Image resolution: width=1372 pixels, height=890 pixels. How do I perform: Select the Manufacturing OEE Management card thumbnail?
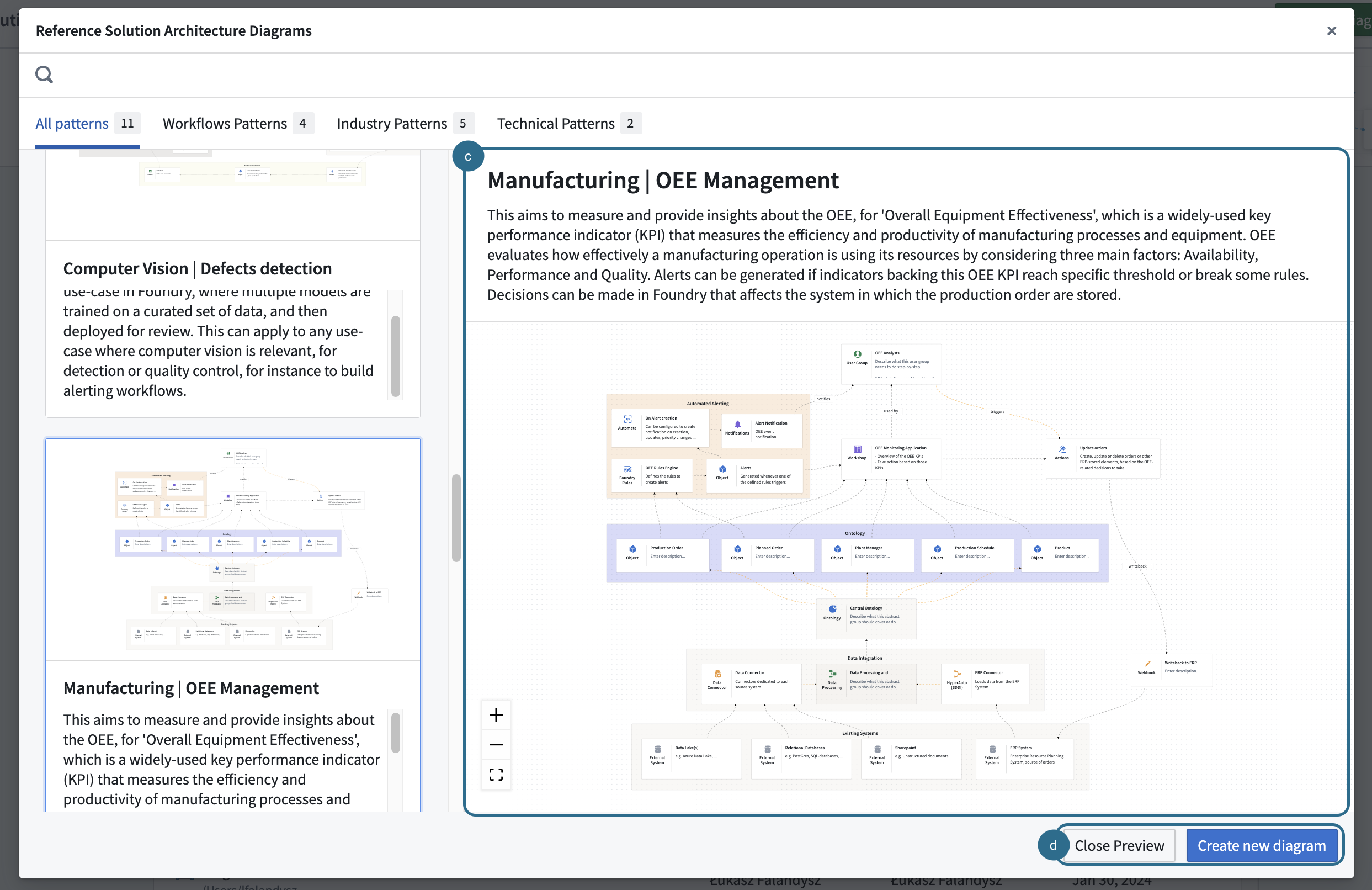pos(233,549)
